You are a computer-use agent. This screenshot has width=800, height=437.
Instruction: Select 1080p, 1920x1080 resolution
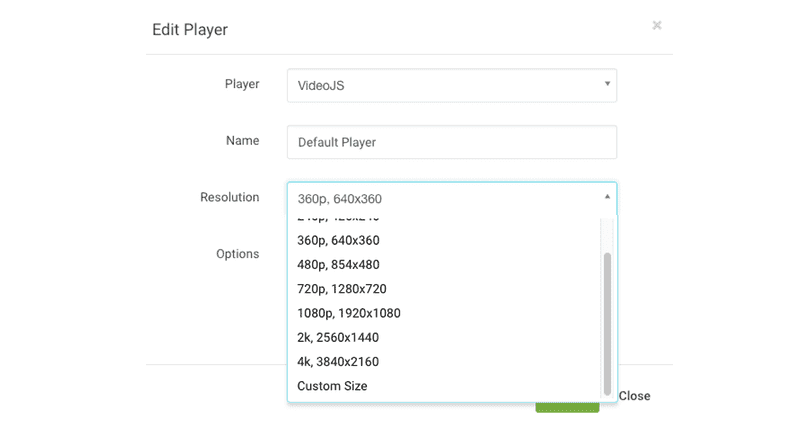(x=349, y=313)
